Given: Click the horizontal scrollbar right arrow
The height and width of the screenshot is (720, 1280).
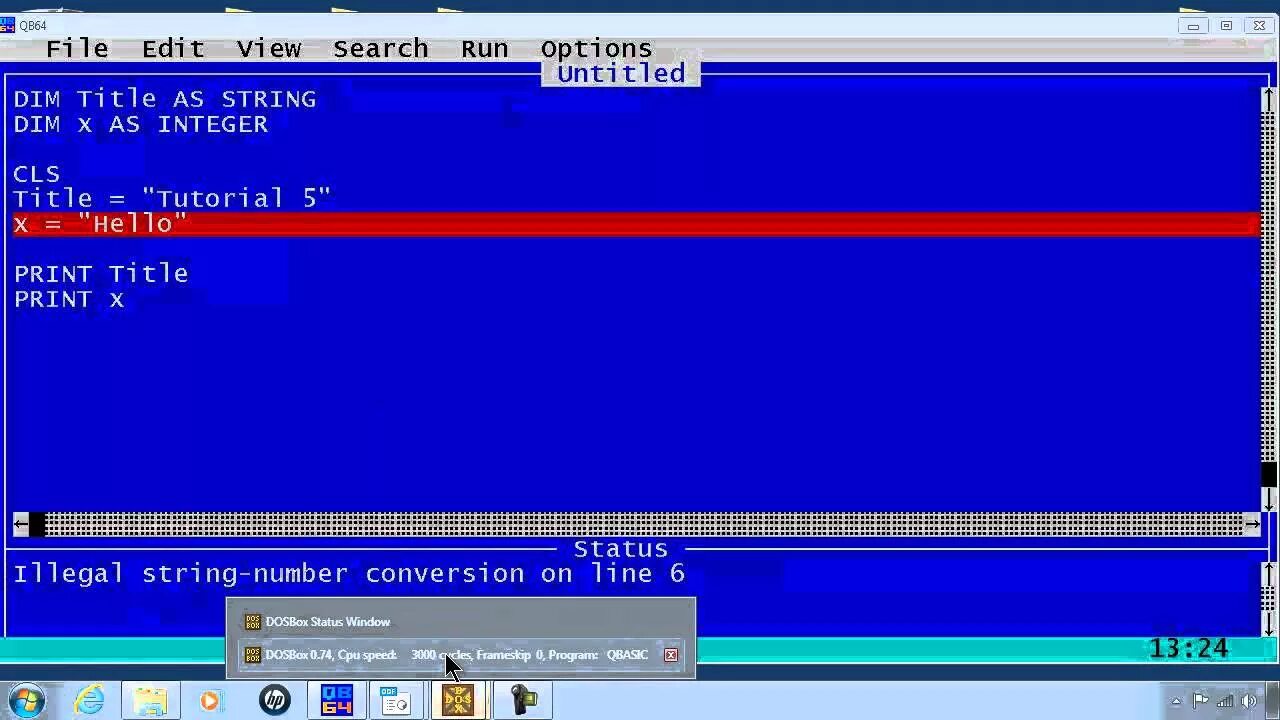Looking at the screenshot, I should tap(1252, 523).
